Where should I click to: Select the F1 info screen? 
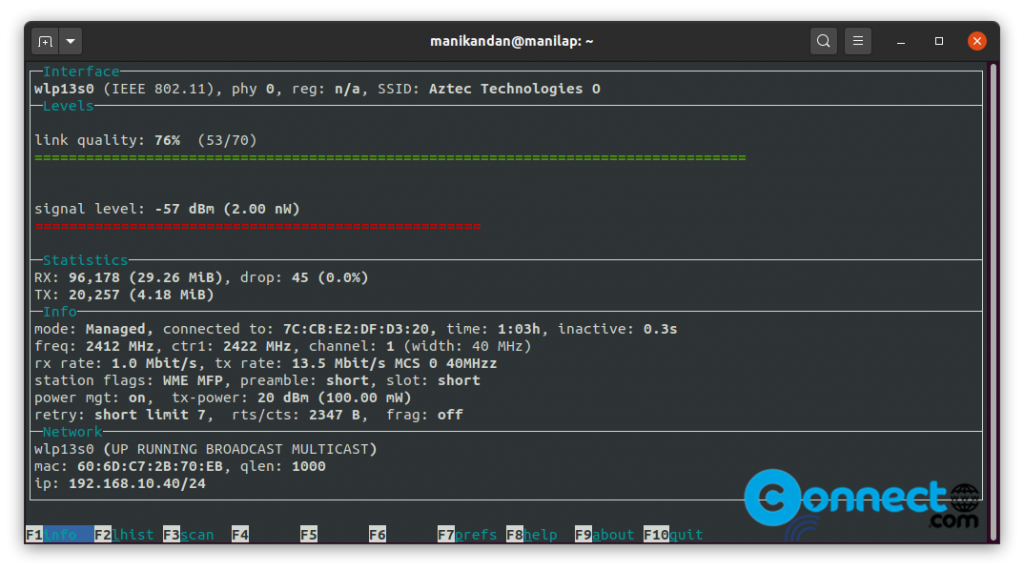click(59, 535)
